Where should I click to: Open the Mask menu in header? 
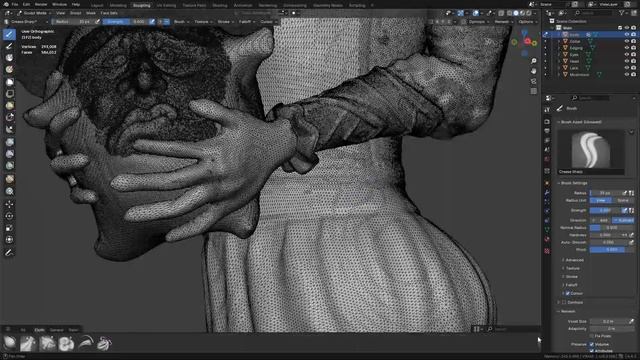pos(91,13)
